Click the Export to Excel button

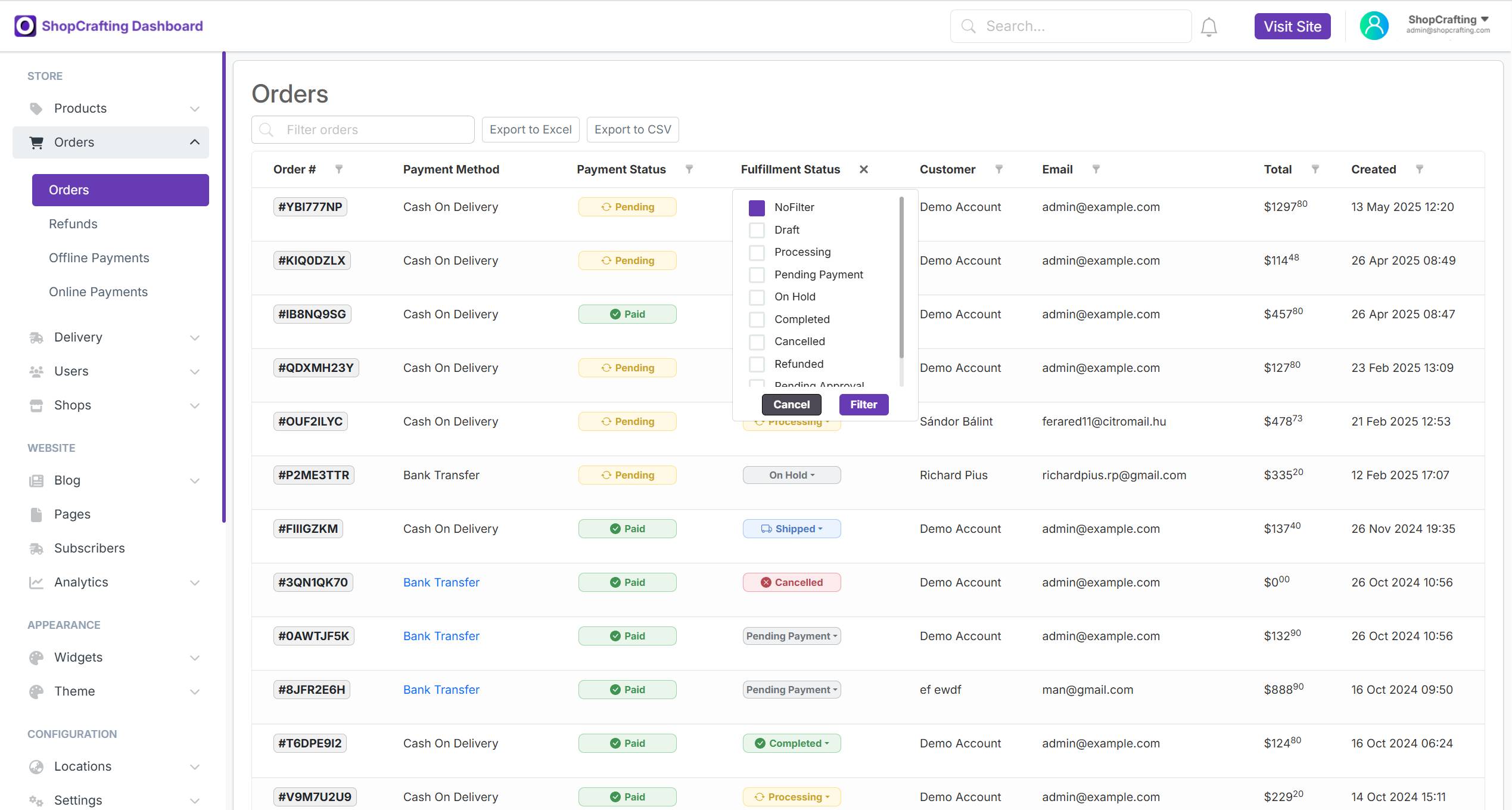click(x=530, y=130)
